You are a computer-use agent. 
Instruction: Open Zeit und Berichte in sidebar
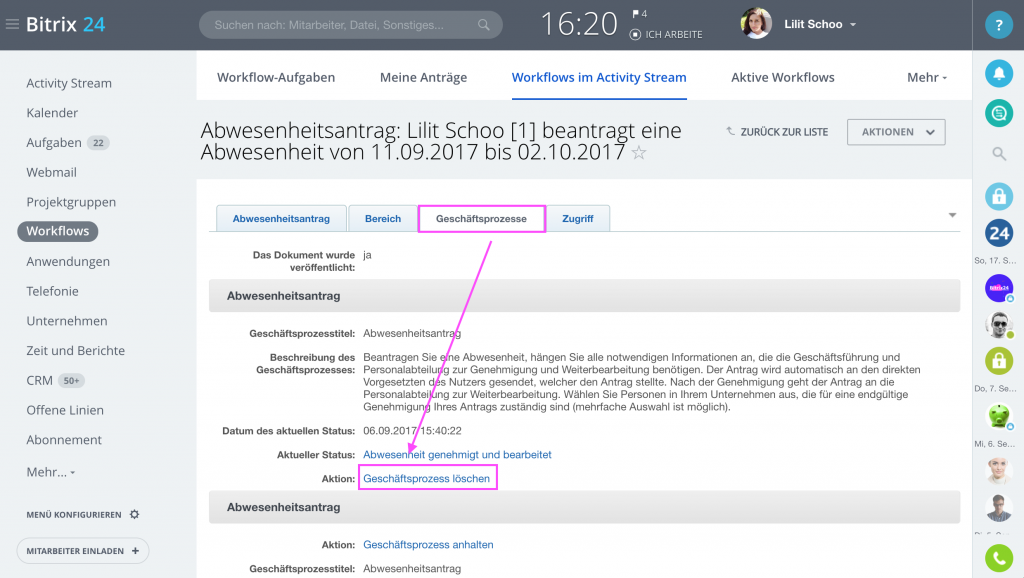point(76,351)
